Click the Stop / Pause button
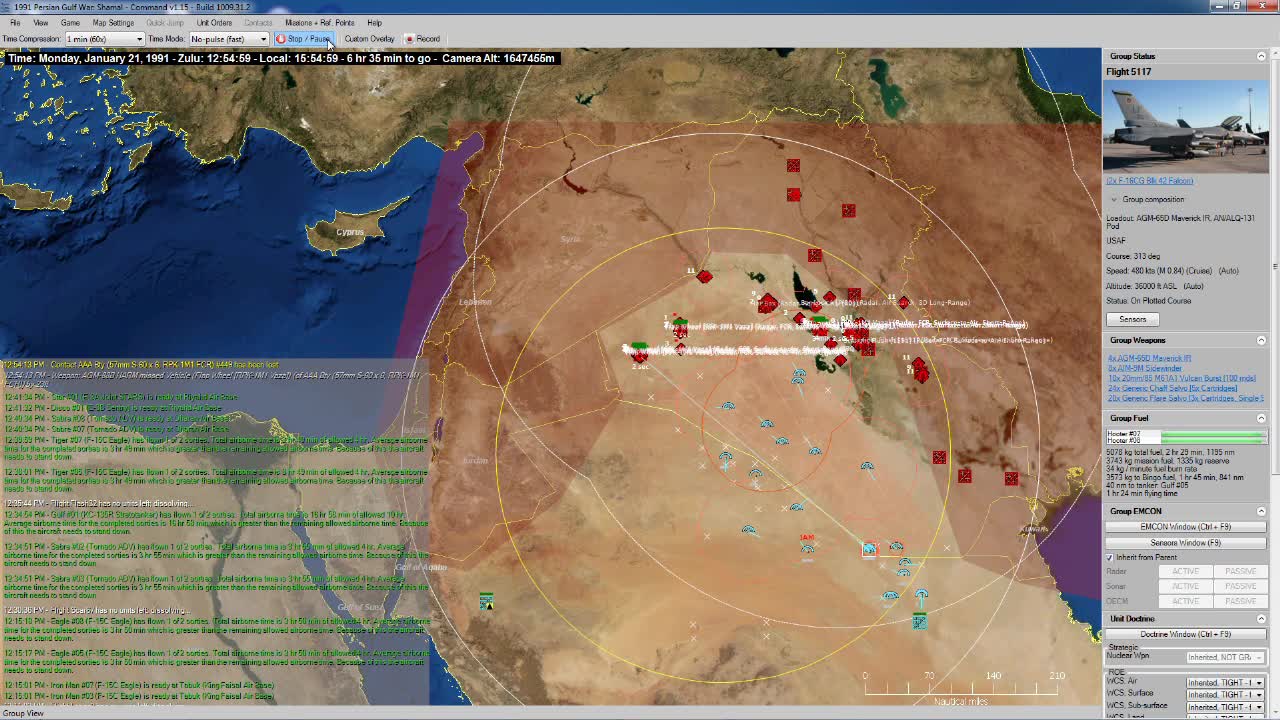 coord(303,39)
